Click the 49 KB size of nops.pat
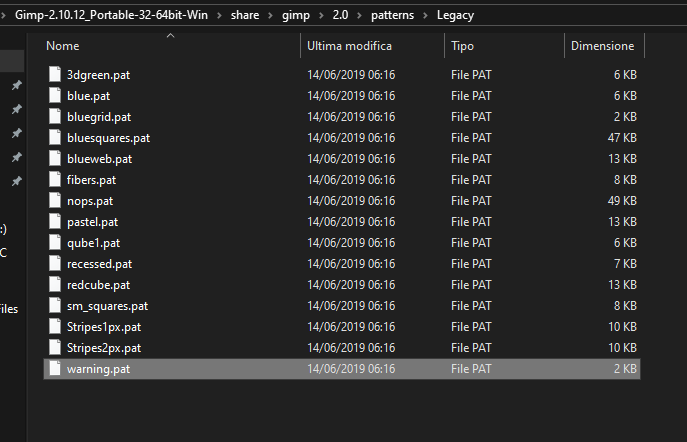687x442 pixels. tap(622, 201)
